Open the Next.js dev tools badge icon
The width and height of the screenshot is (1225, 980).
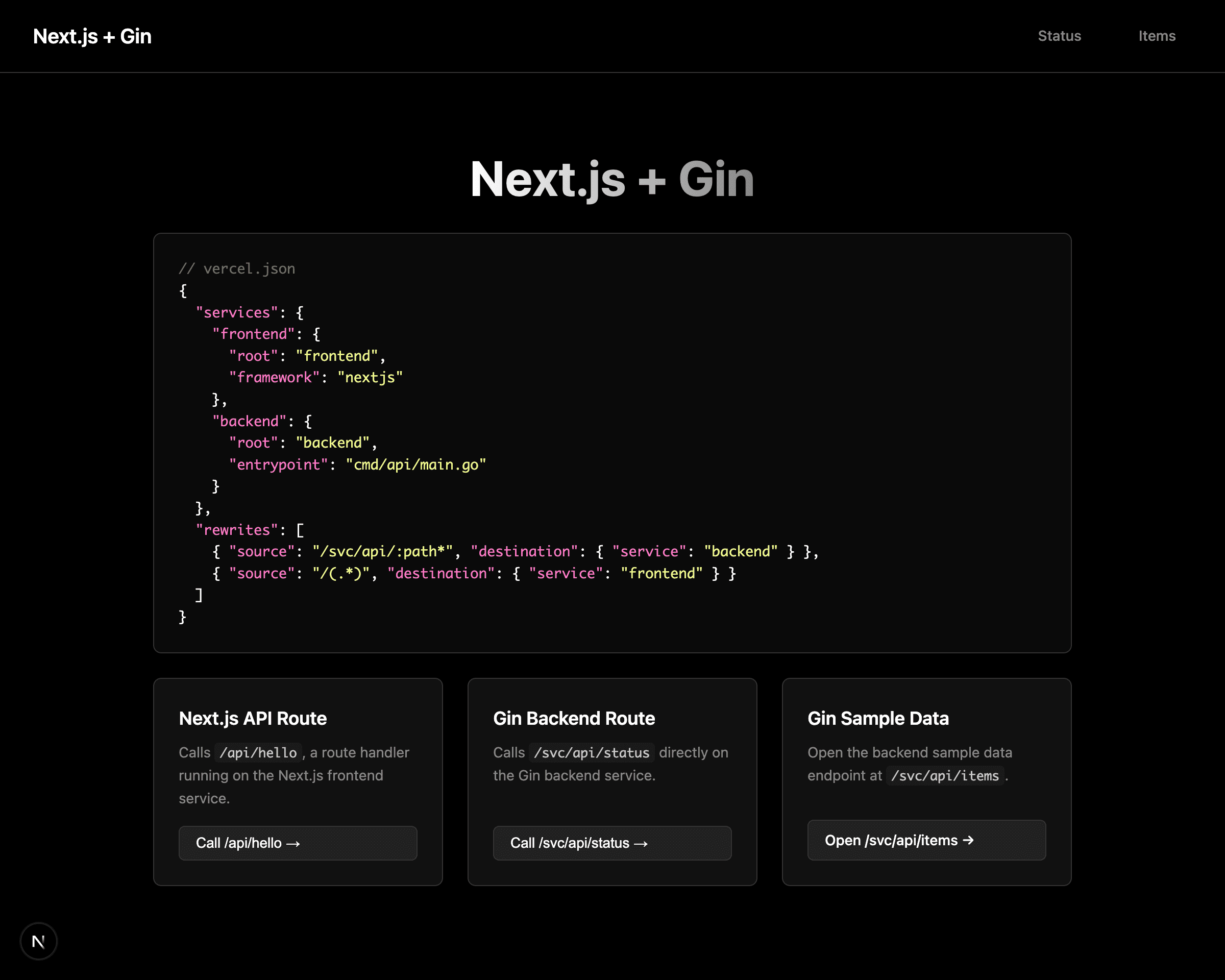tap(39, 941)
